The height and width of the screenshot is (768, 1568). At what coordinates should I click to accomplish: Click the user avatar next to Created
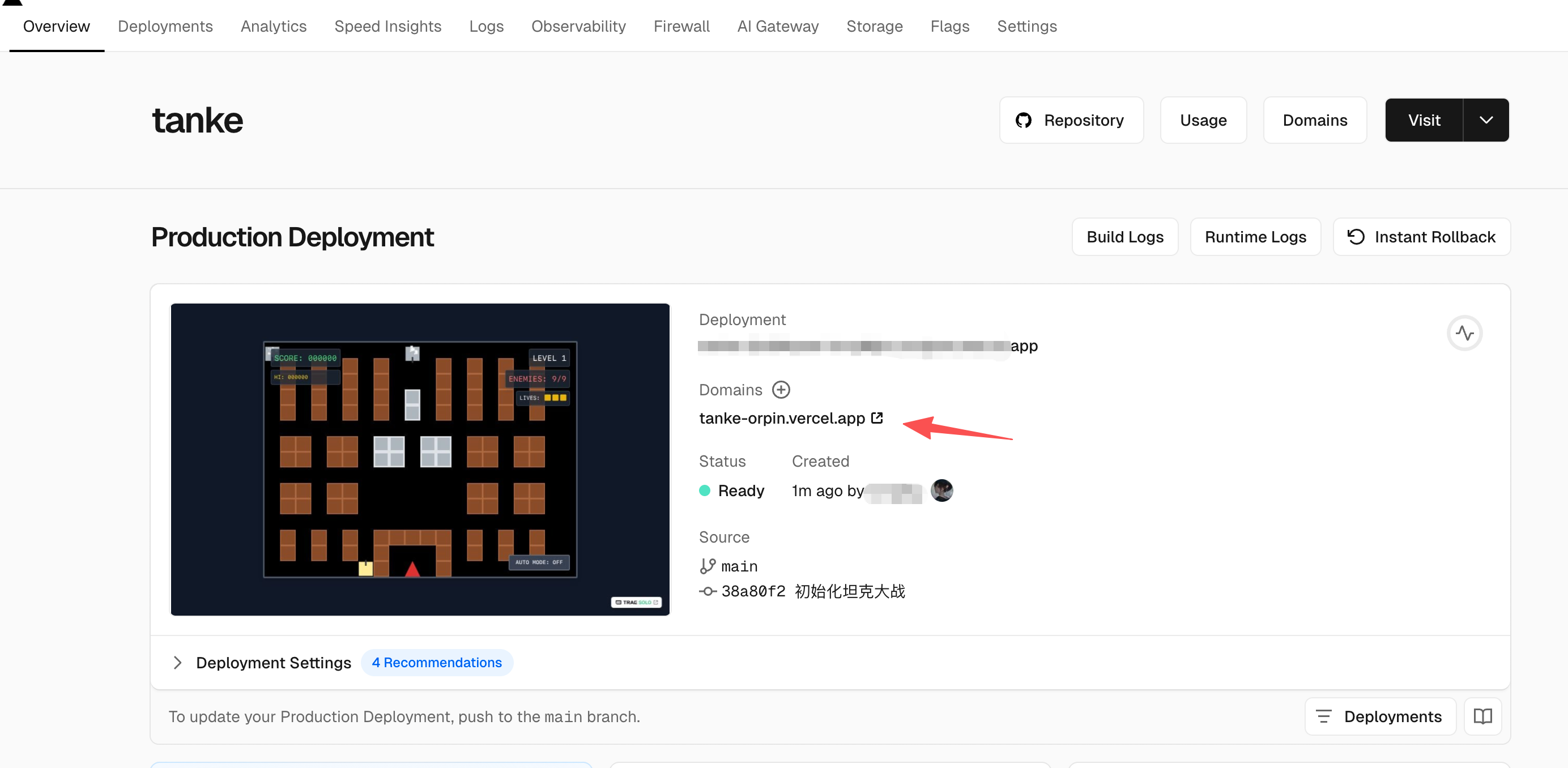[x=941, y=490]
